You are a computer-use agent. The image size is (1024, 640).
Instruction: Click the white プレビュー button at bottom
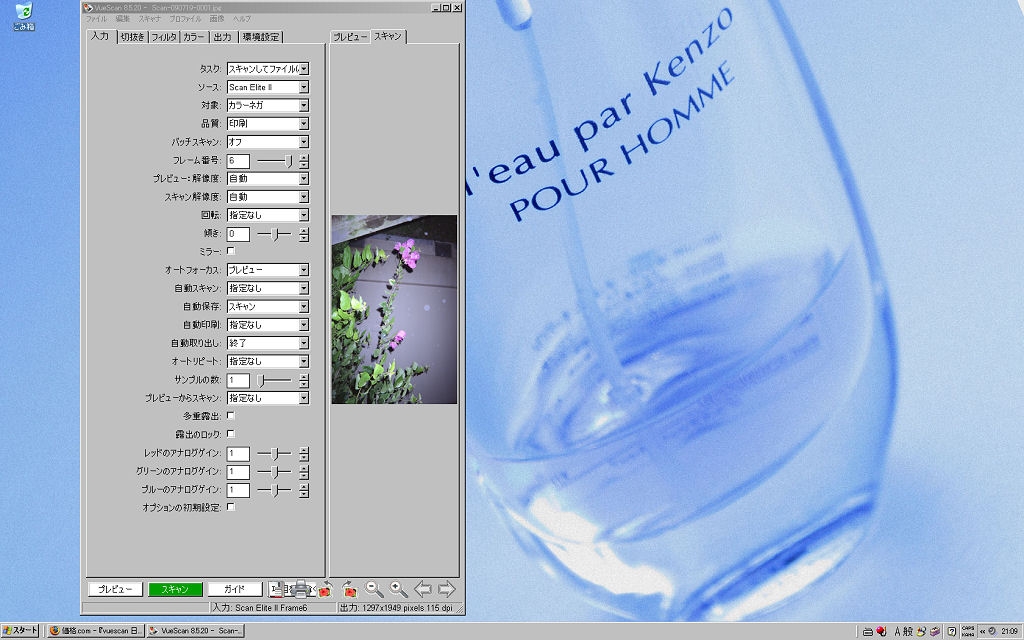pos(115,589)
